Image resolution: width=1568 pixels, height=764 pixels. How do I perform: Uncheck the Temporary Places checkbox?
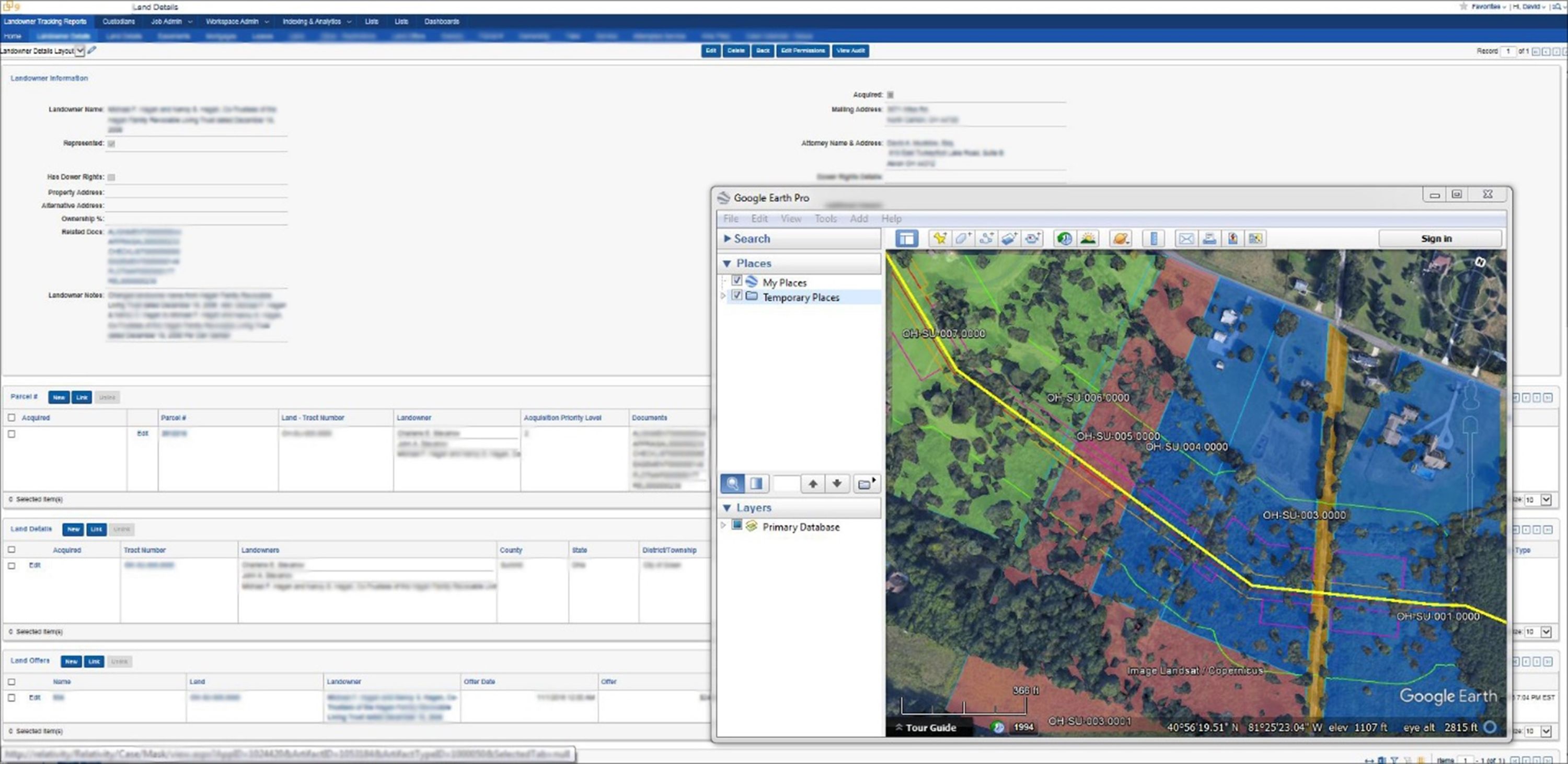[737, 296]
